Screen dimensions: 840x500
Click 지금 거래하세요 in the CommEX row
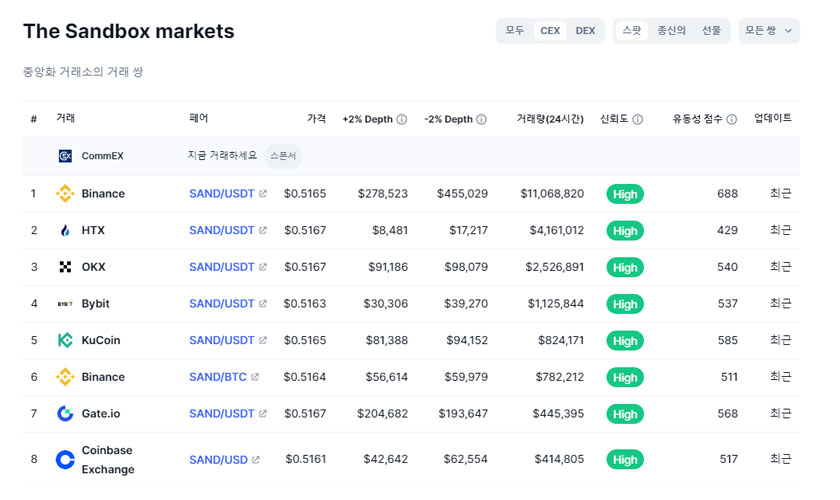coord(222,155)
